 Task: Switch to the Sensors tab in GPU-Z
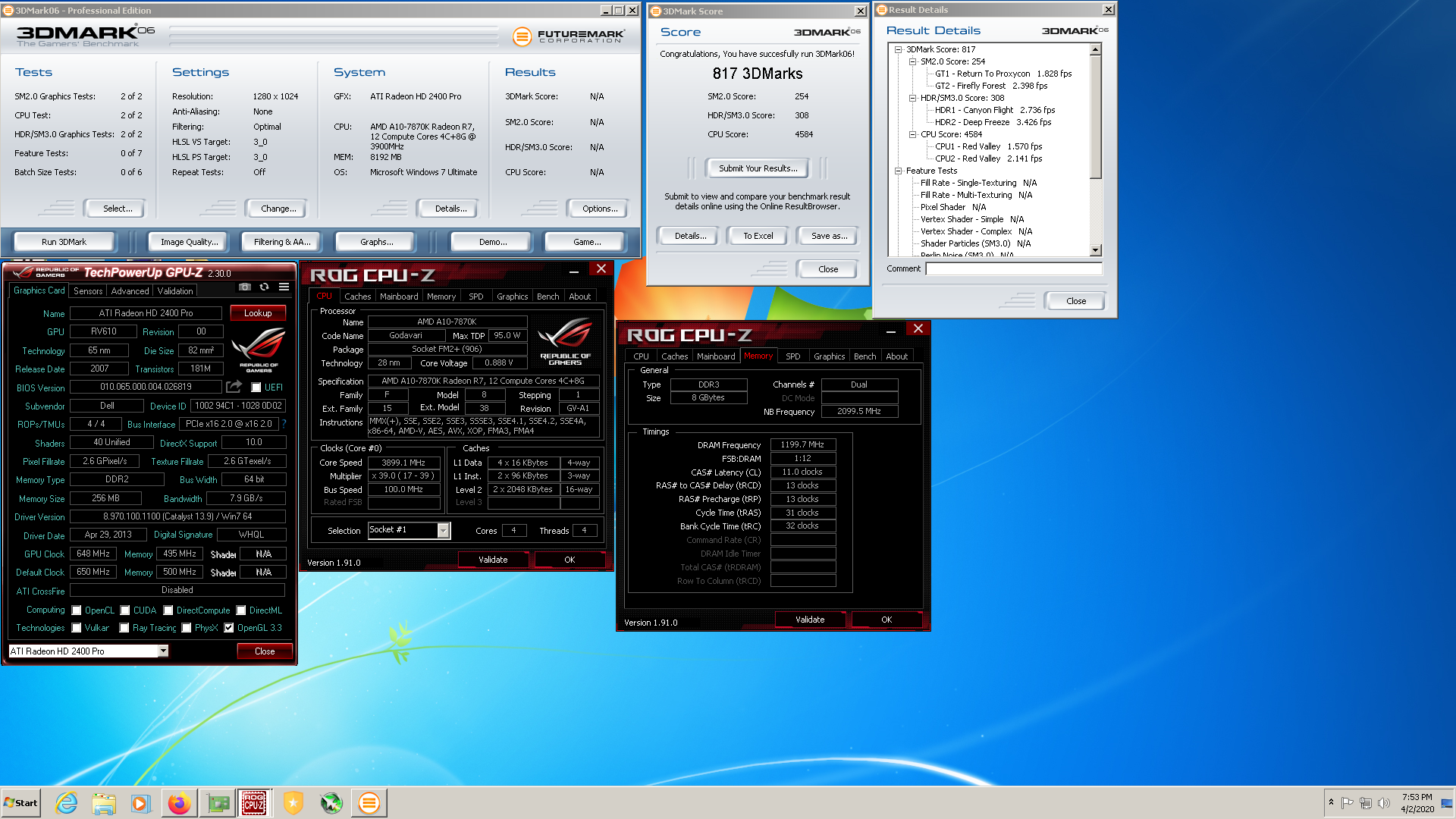pos(88,291)
